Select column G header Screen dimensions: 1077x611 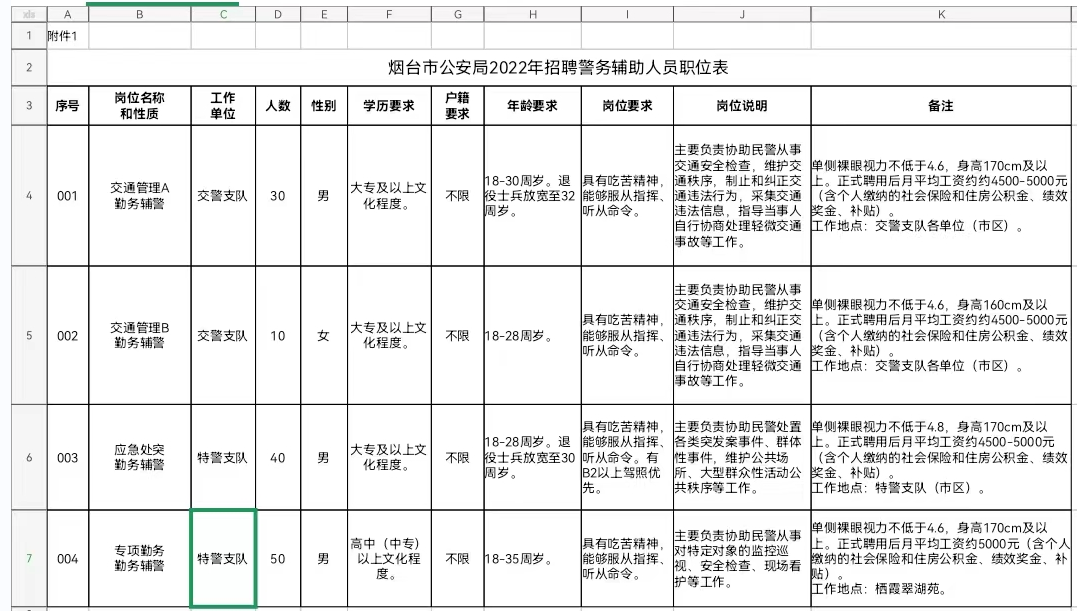click(457, 14)
